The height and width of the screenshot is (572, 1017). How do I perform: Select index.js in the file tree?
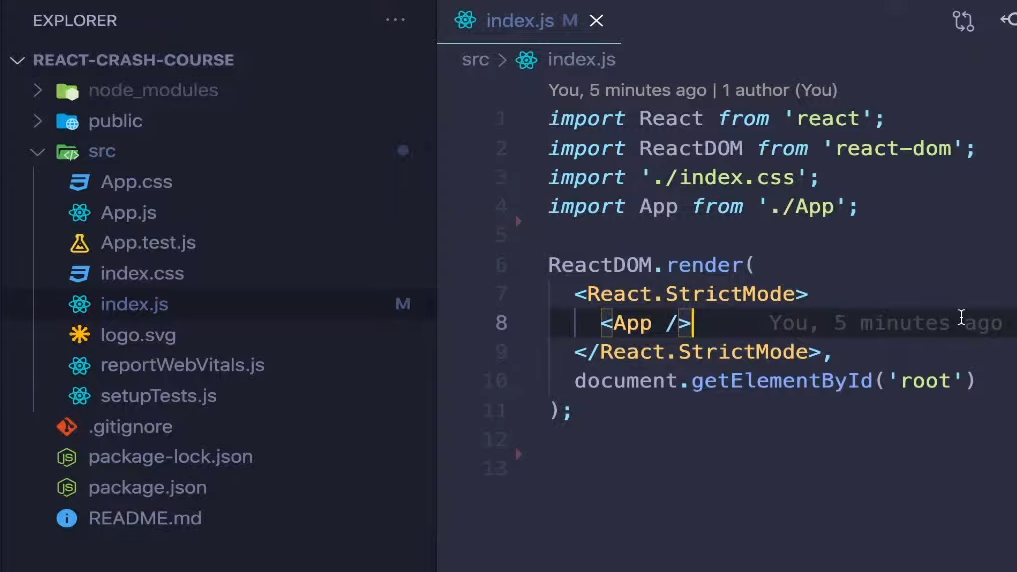point(134,304)
